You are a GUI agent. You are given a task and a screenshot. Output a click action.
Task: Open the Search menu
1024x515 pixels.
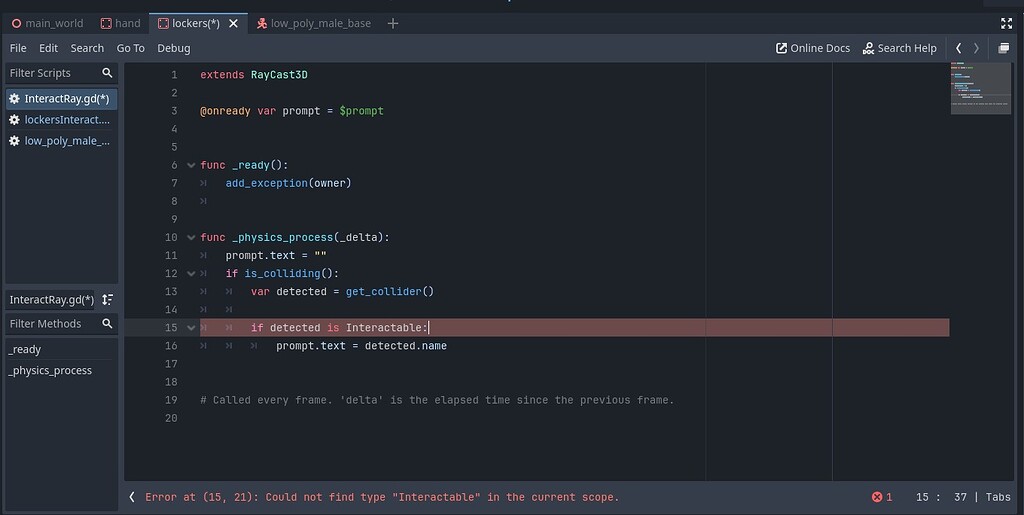(87, 48)
